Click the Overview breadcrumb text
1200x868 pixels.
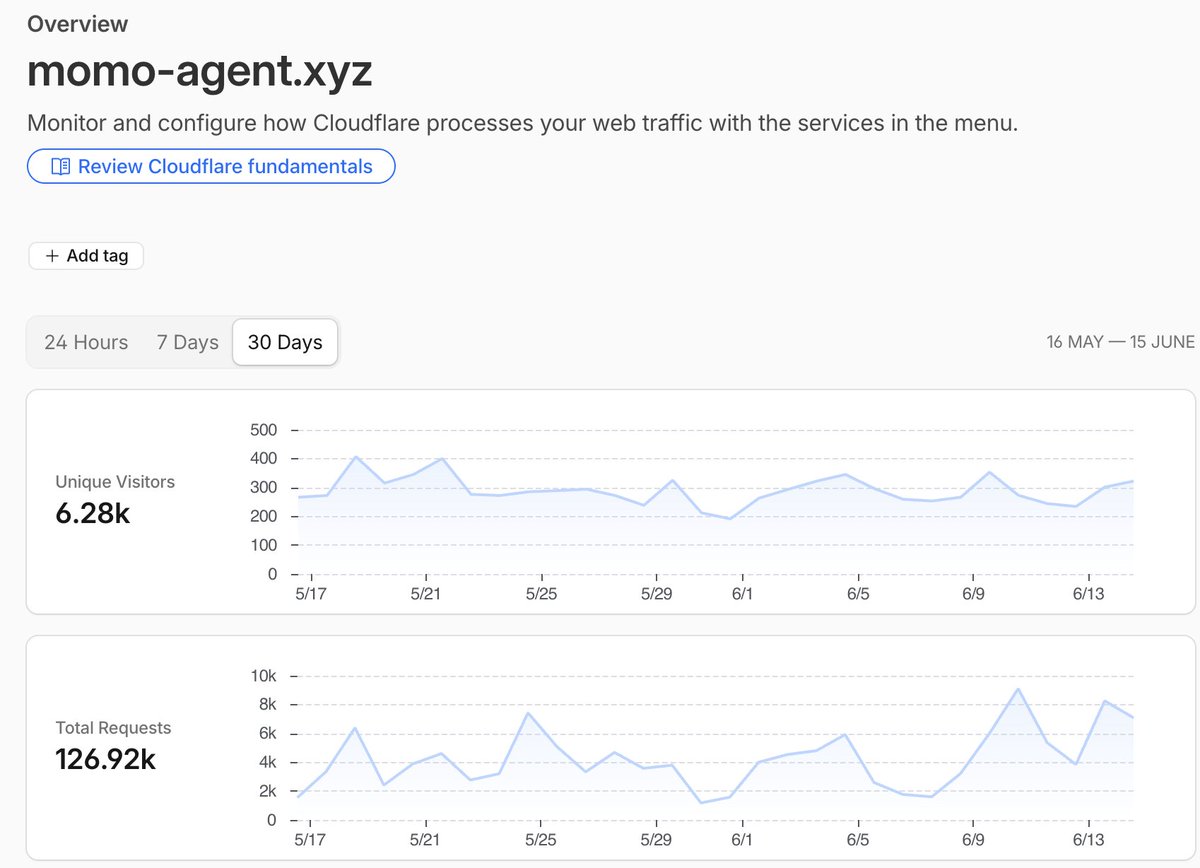[78, 24]
